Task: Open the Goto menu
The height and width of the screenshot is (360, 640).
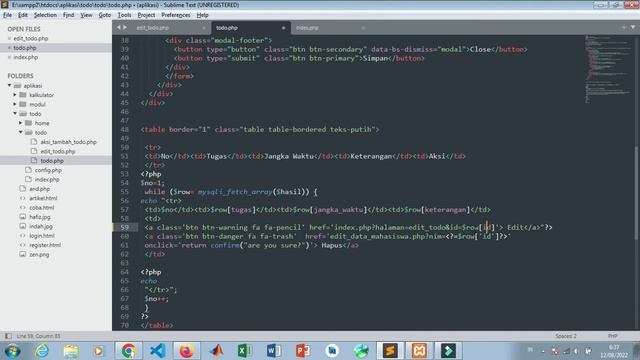Action: click(104, 15)
